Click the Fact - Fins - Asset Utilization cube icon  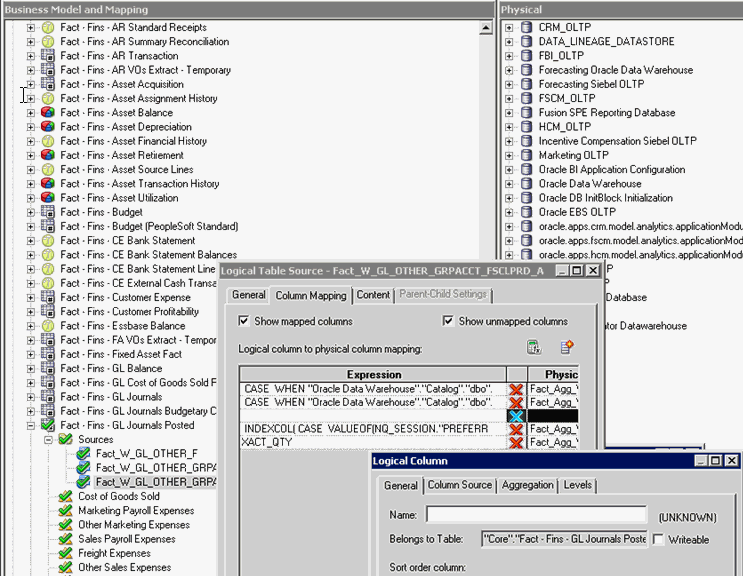click(47, 198)
